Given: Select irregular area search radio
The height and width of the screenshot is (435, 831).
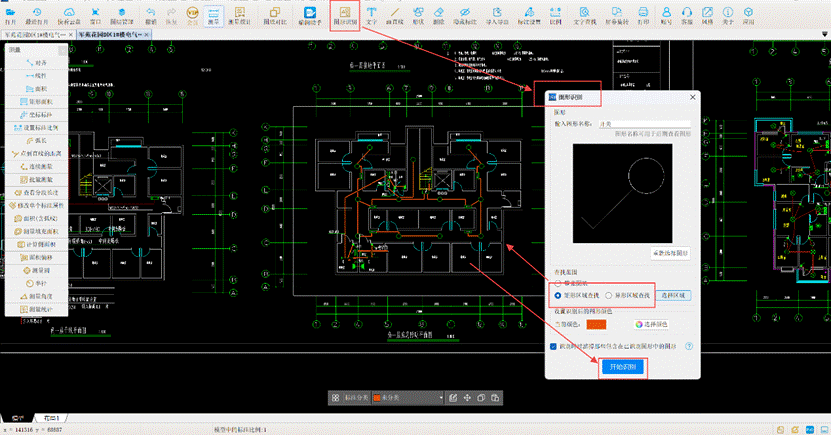Looking at the screenshot, I should tap(608, 295).
